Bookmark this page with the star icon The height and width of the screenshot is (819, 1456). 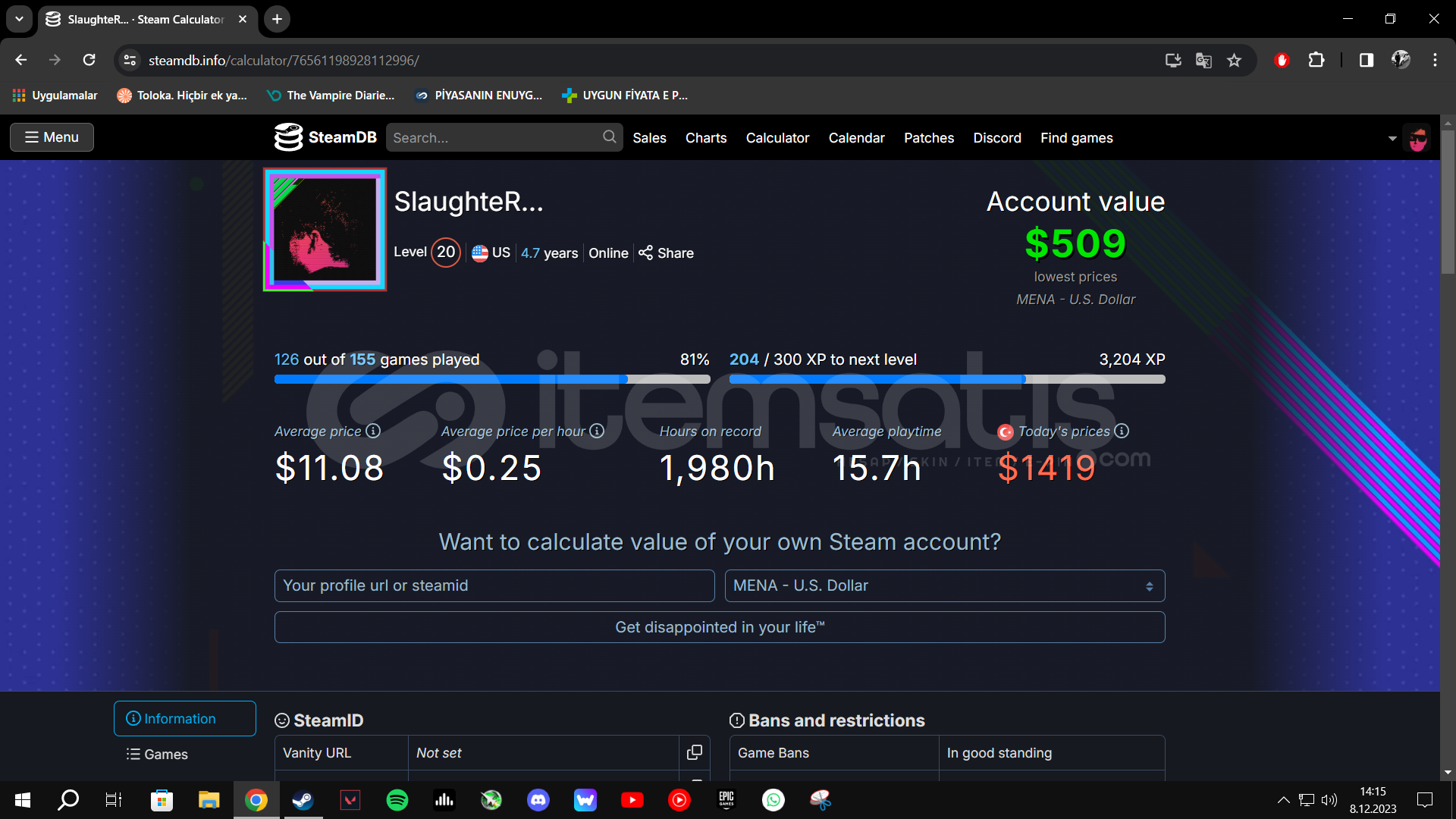(x=1234, y=60)
